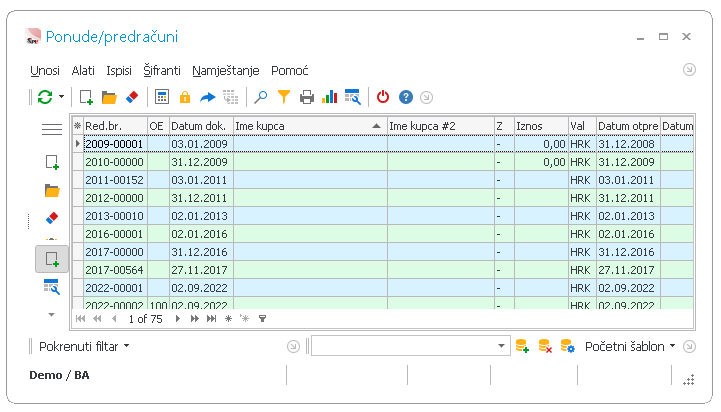Open the Unosi menu
Image resolution: width=721 pixels, height=412 pixels.
[45, 71]
